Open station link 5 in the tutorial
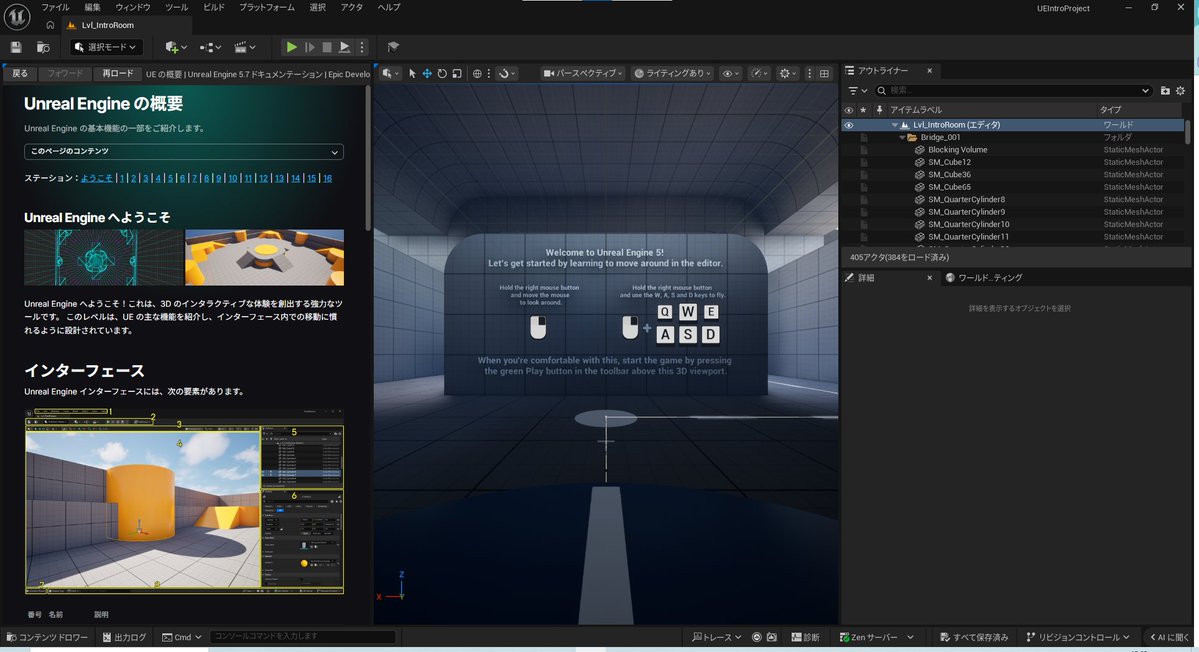This screenshot has width=1199, height=652. [169, 177]
